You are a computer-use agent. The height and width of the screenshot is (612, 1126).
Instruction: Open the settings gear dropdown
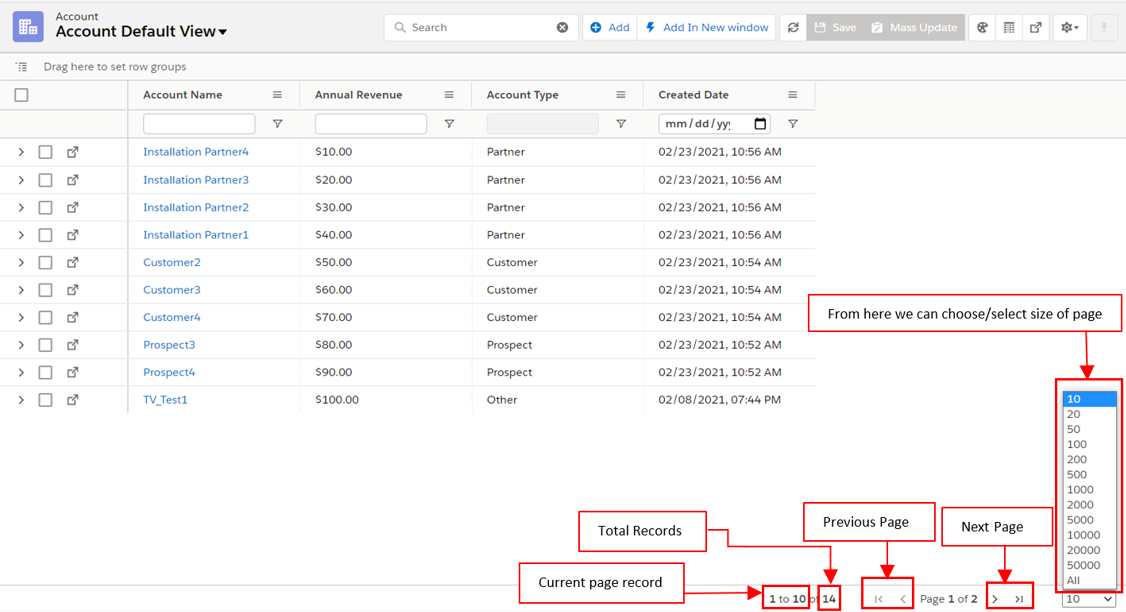pyautogui.click(x=1069, y=28)
